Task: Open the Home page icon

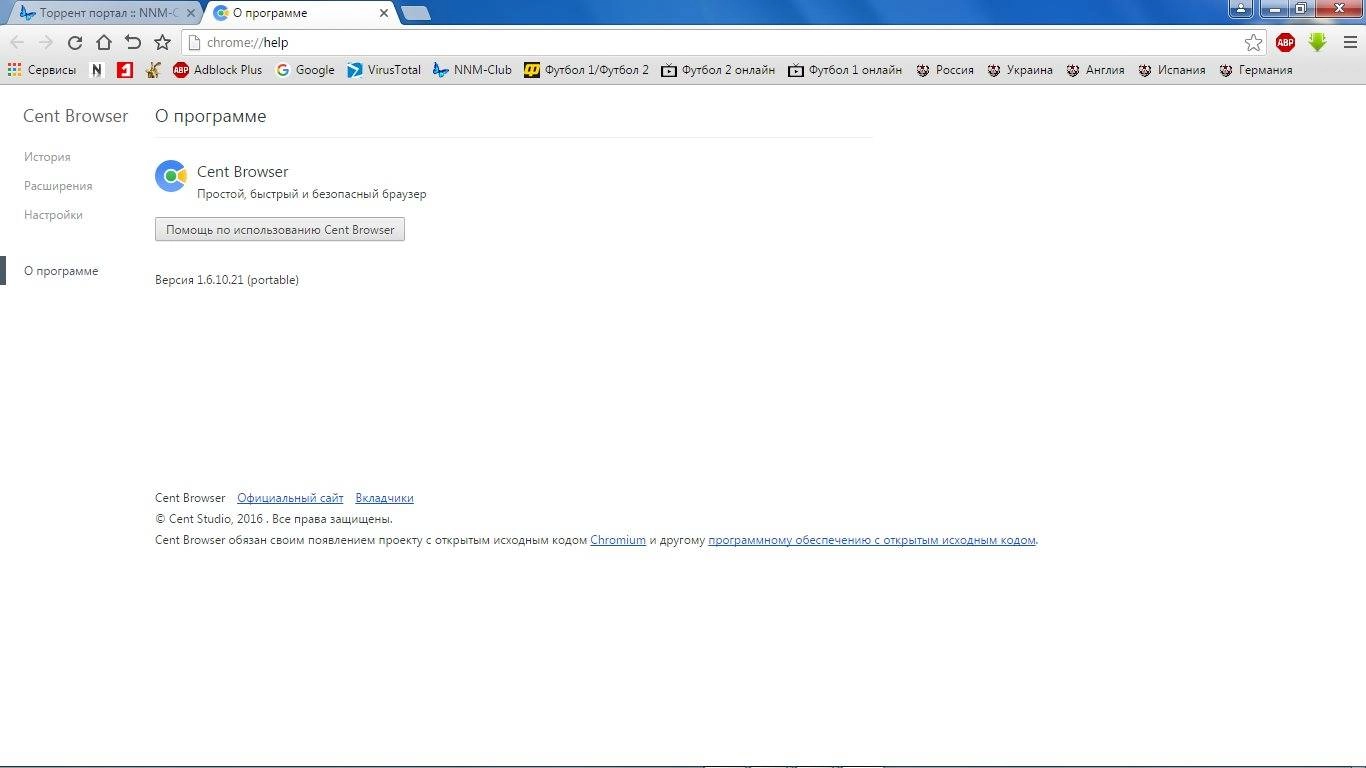Action: point(103,42)
